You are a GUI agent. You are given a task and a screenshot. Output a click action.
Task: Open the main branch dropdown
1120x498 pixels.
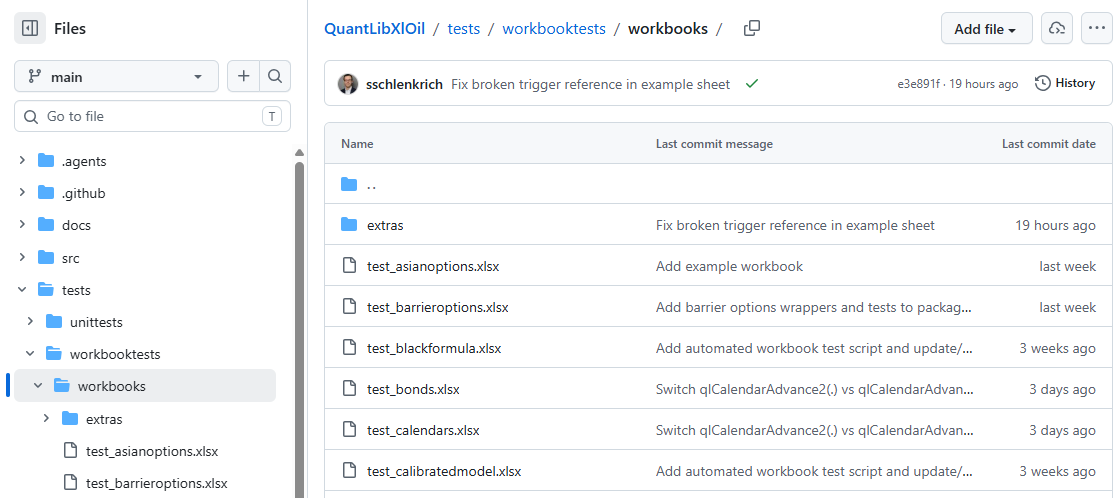(x=116, y=76)
